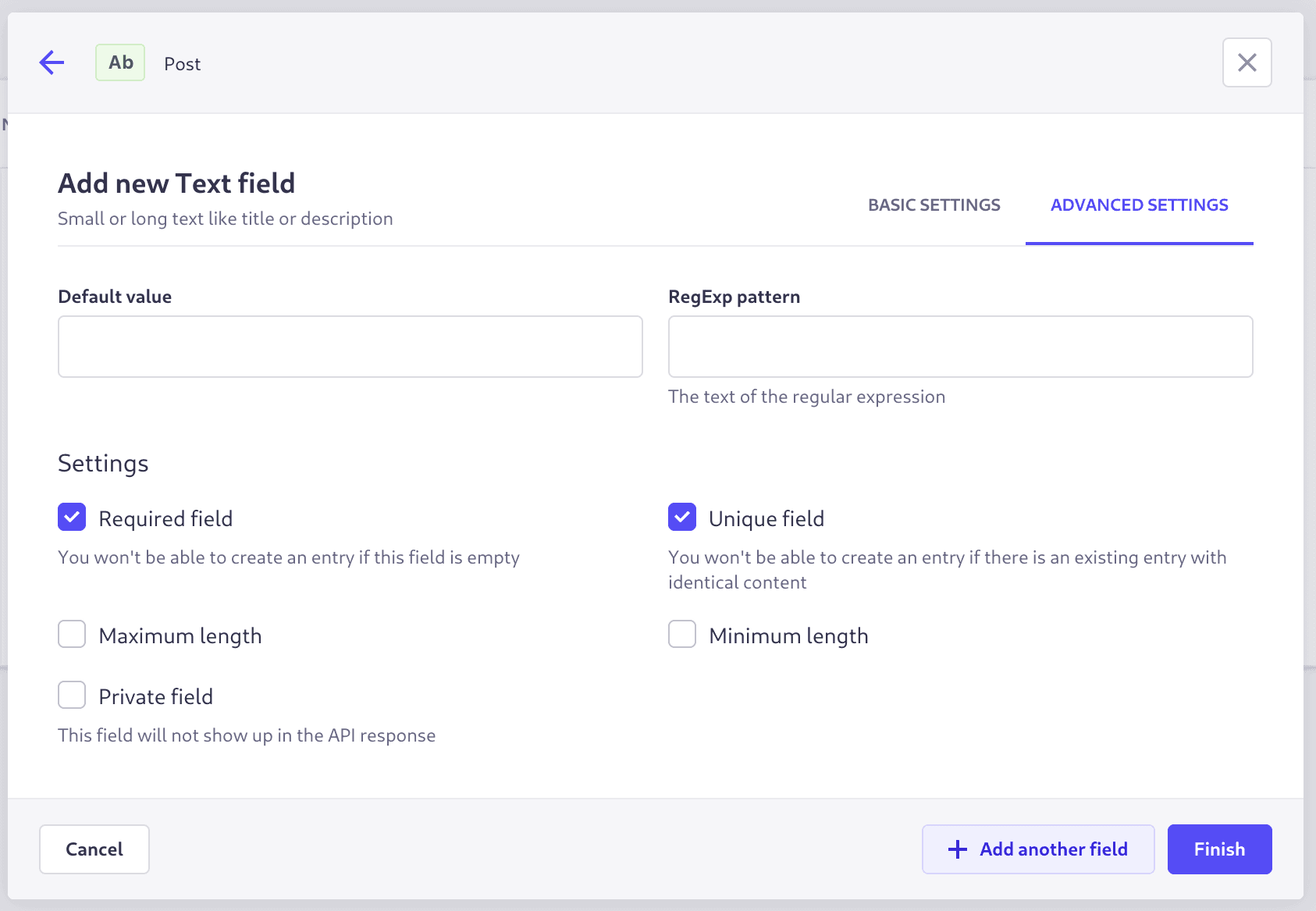Screen dimensions: 1316x911
Task: Click the back arrow to return
Action: [52, 62]
